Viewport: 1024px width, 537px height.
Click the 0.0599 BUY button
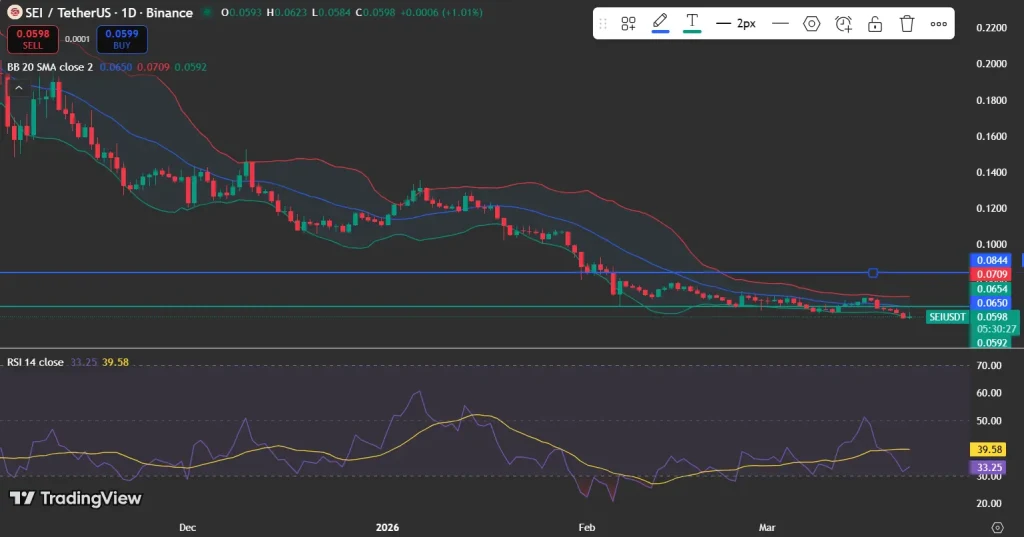pyautogui.click(x=122, y=39)
